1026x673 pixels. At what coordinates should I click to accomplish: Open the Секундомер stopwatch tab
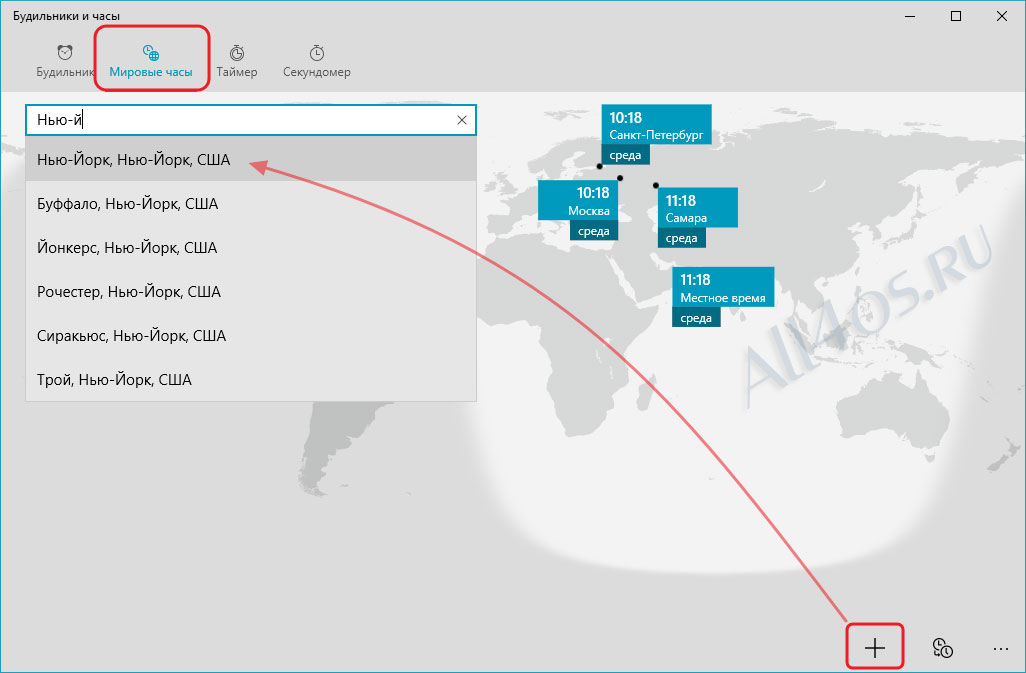pyautogui.click(x=317, y=61)
